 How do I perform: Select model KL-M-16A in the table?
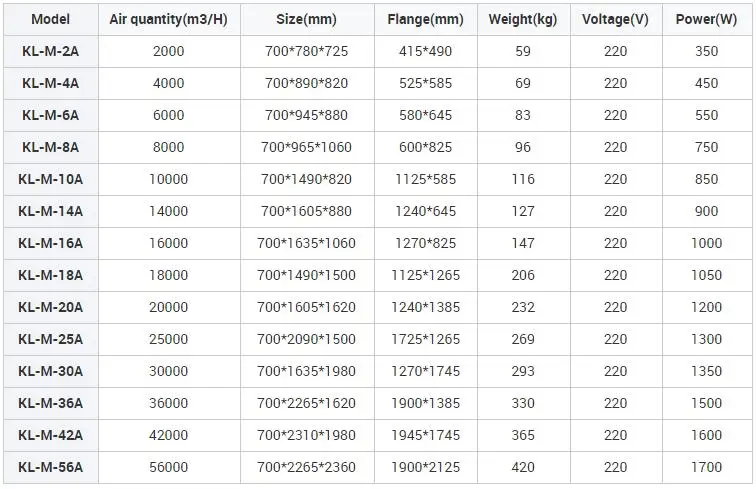50,243
